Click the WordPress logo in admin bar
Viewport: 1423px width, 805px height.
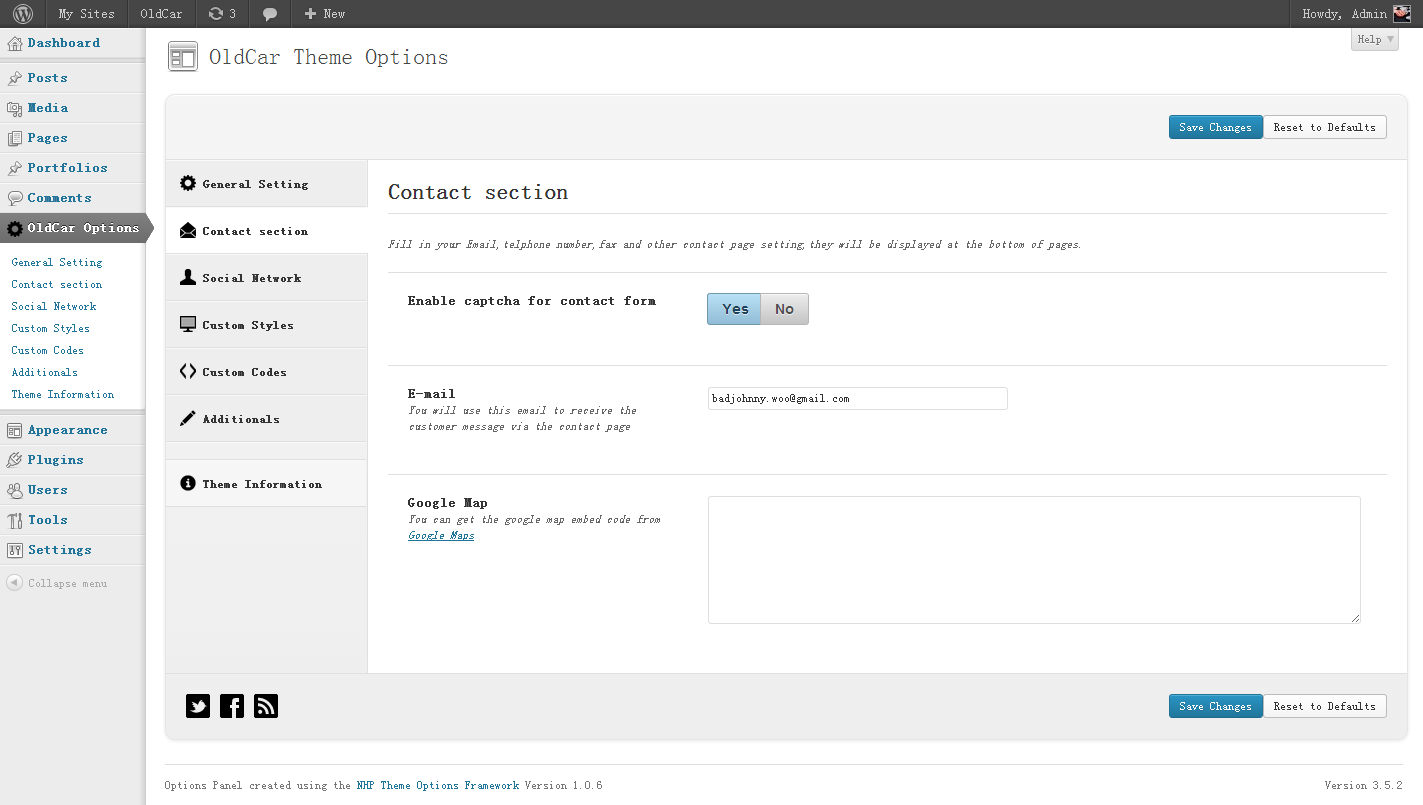(x=23, y=14)
